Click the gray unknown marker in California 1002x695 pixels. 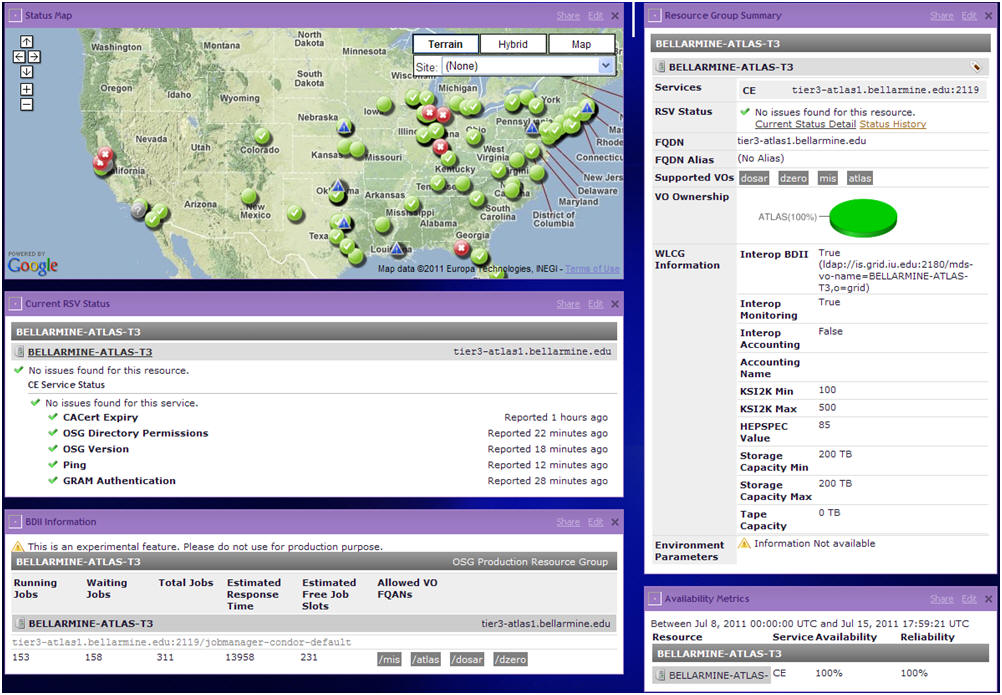coord(139,209)
